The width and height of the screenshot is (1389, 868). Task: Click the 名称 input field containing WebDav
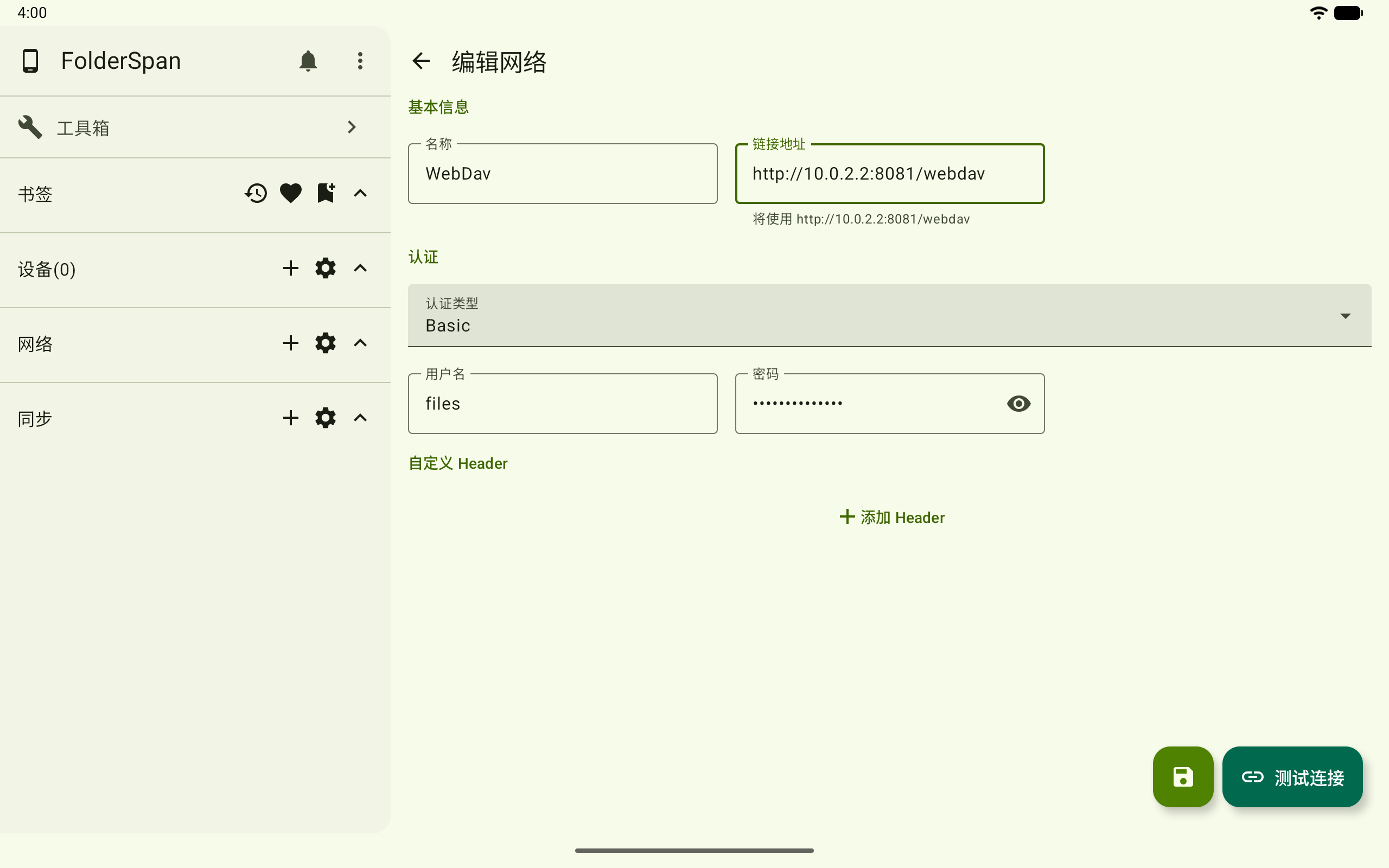coord(563,174)
